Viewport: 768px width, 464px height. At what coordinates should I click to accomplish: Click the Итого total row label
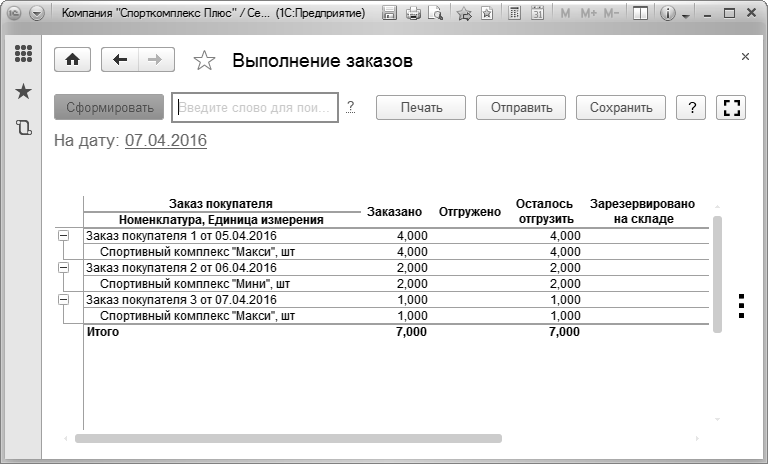pyautogui.click(x=103, y=332)
